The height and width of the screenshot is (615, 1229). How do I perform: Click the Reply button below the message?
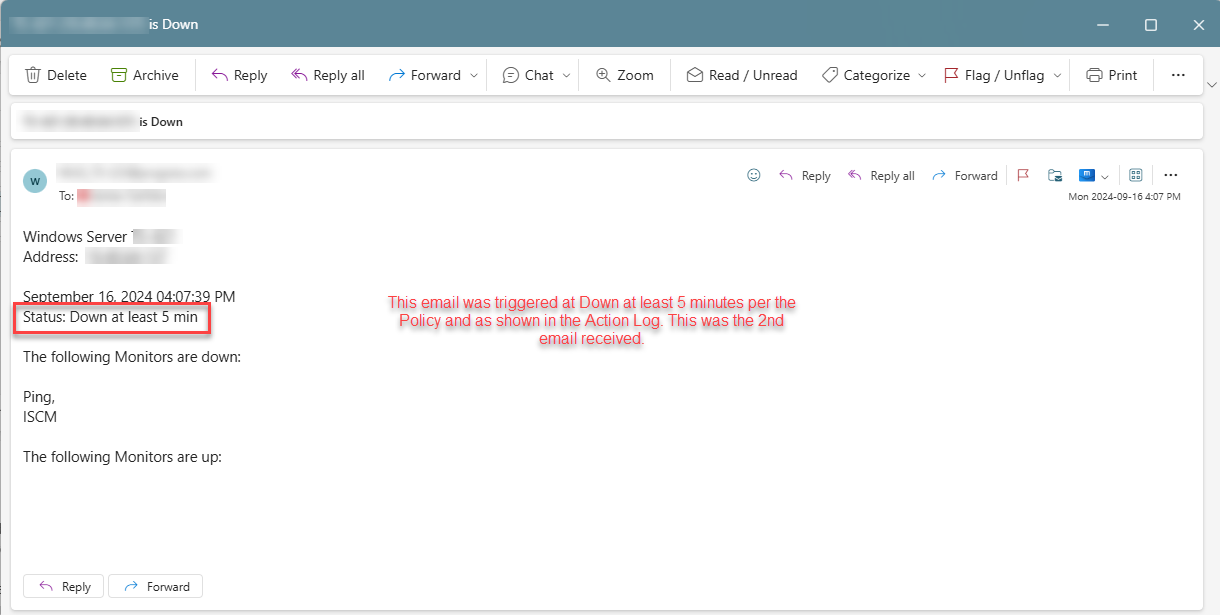(64, 586)
